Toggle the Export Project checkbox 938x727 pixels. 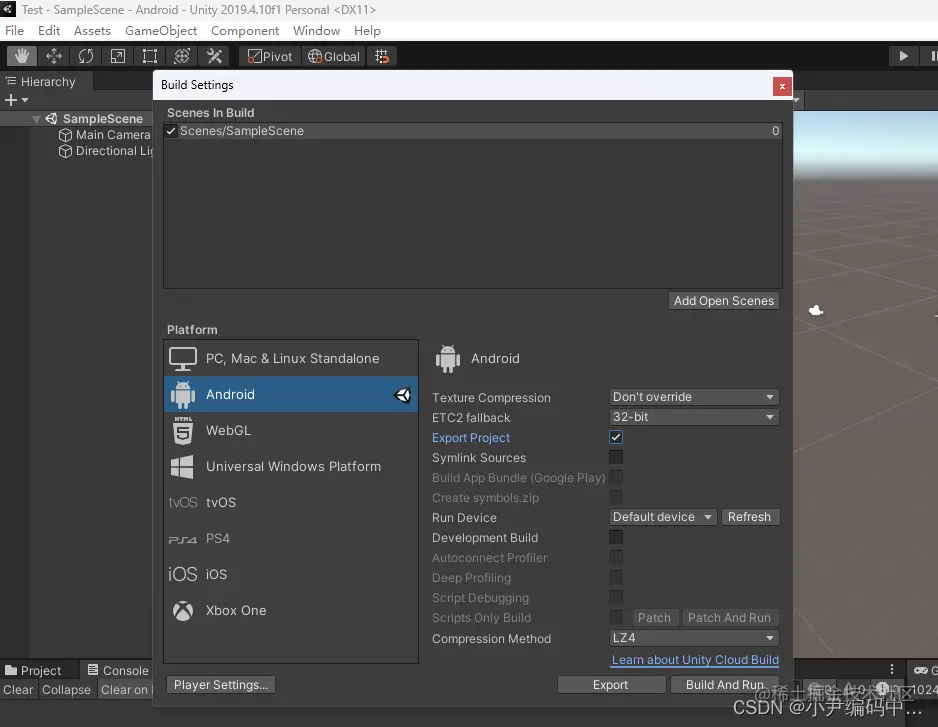[616, 437]
